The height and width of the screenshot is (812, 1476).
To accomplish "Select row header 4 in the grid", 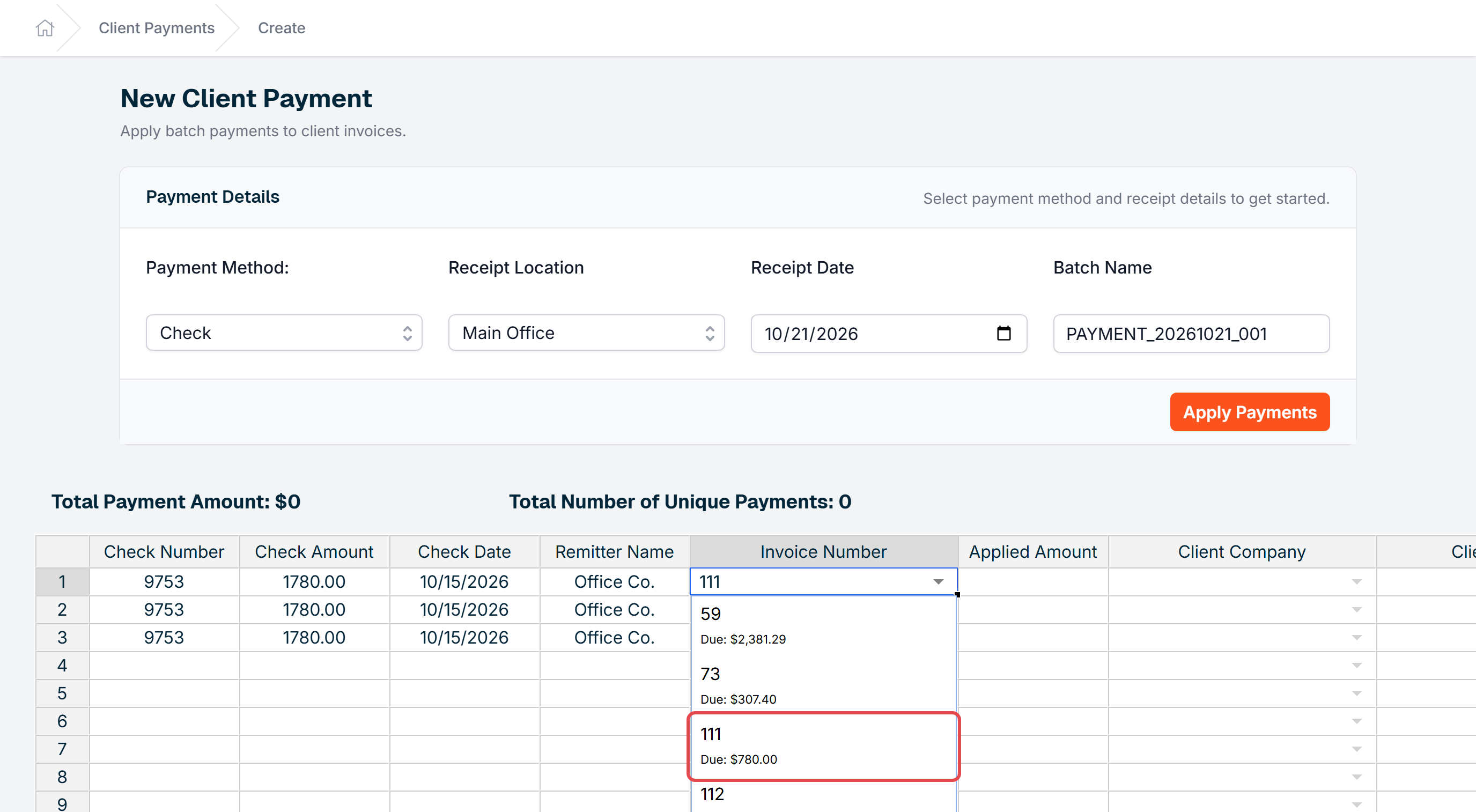I will [62, 665].
